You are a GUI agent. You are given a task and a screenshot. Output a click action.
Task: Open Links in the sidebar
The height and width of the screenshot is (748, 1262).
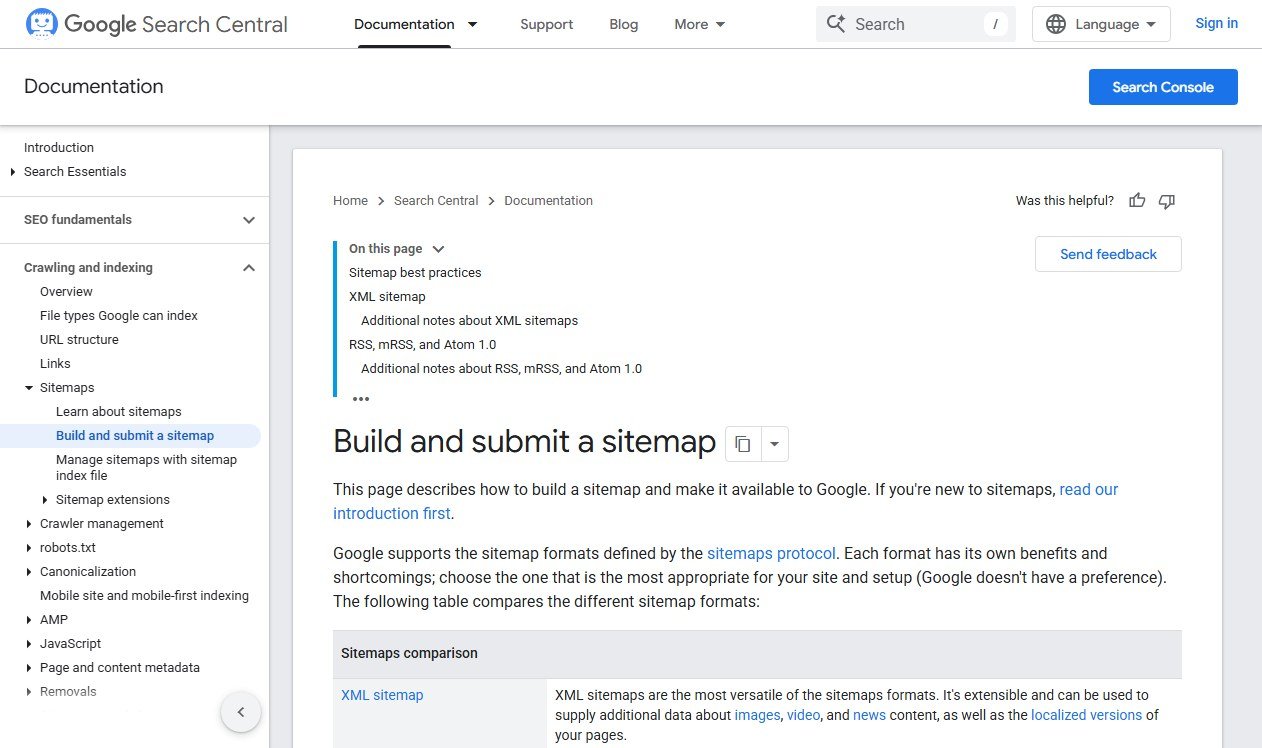point(55,364)
